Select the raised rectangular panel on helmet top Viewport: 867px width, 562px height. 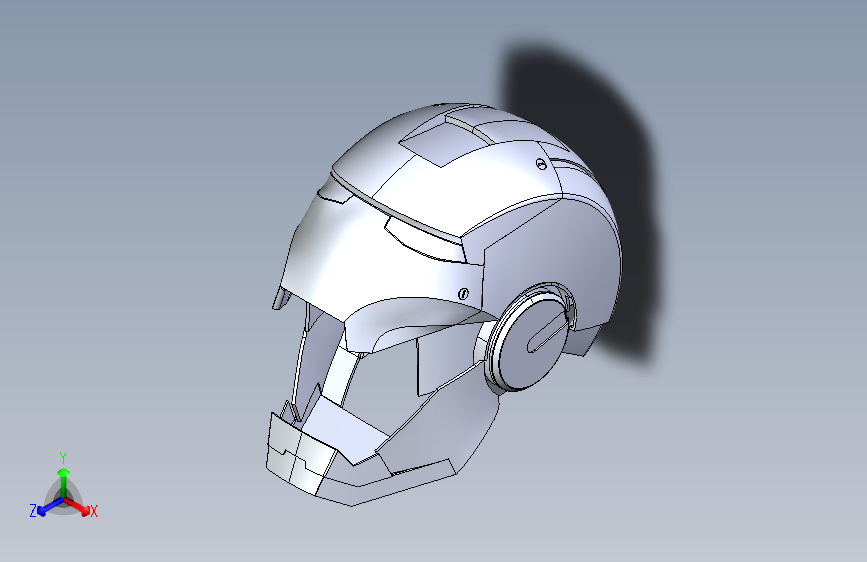(444, 143)
